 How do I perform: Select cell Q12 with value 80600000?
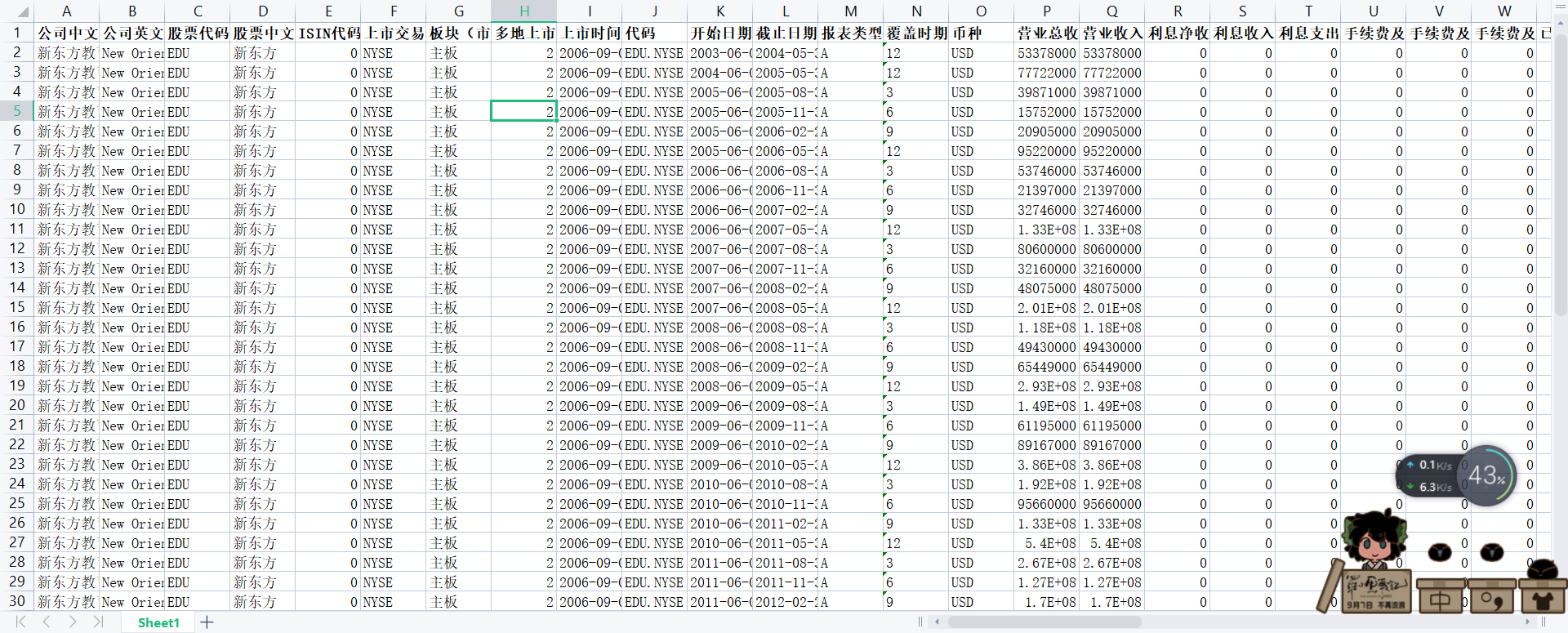click(x=1112, y=248)
